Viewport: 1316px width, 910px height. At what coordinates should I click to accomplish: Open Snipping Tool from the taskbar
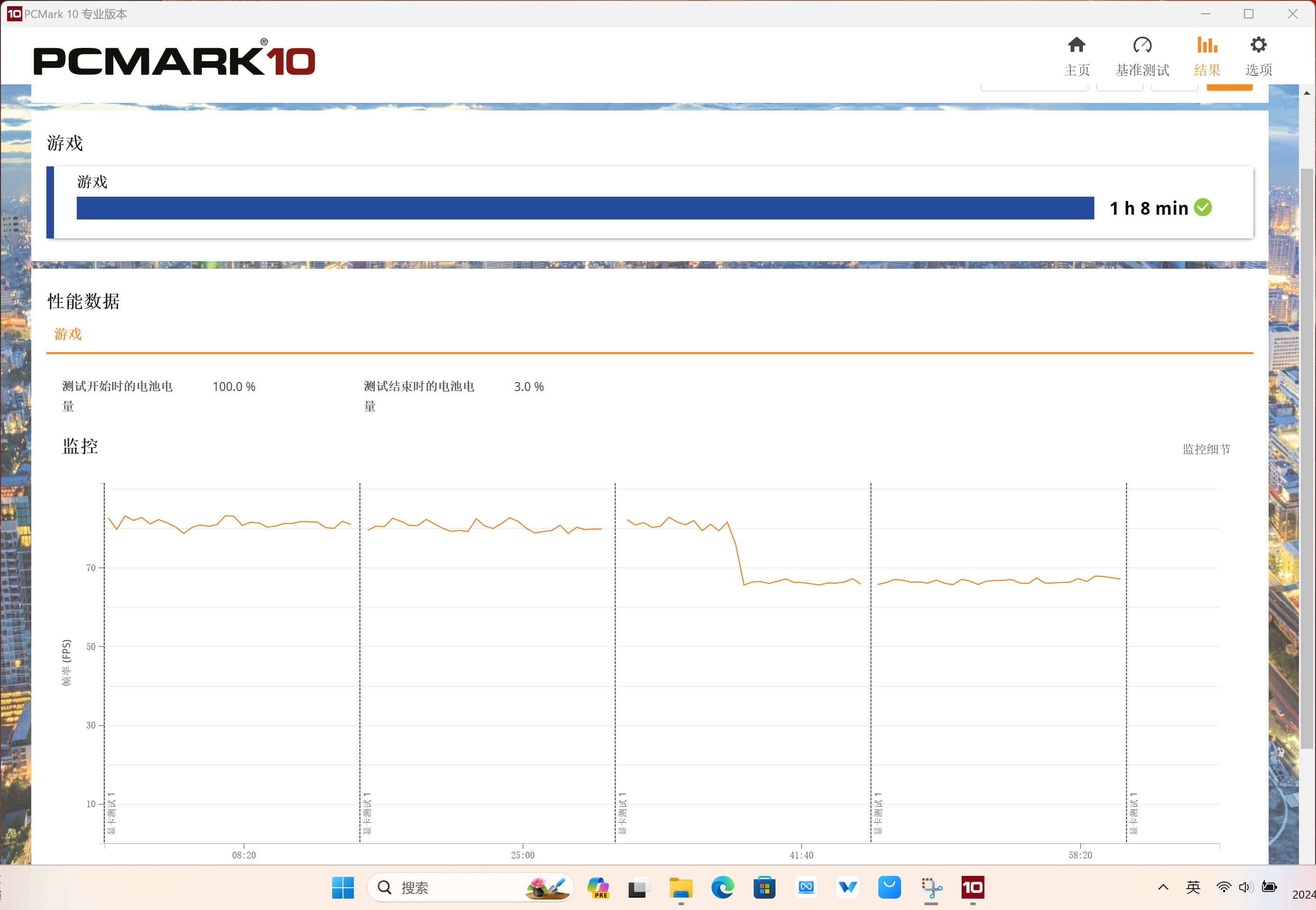pyautogui.click(x=931, y=887)
